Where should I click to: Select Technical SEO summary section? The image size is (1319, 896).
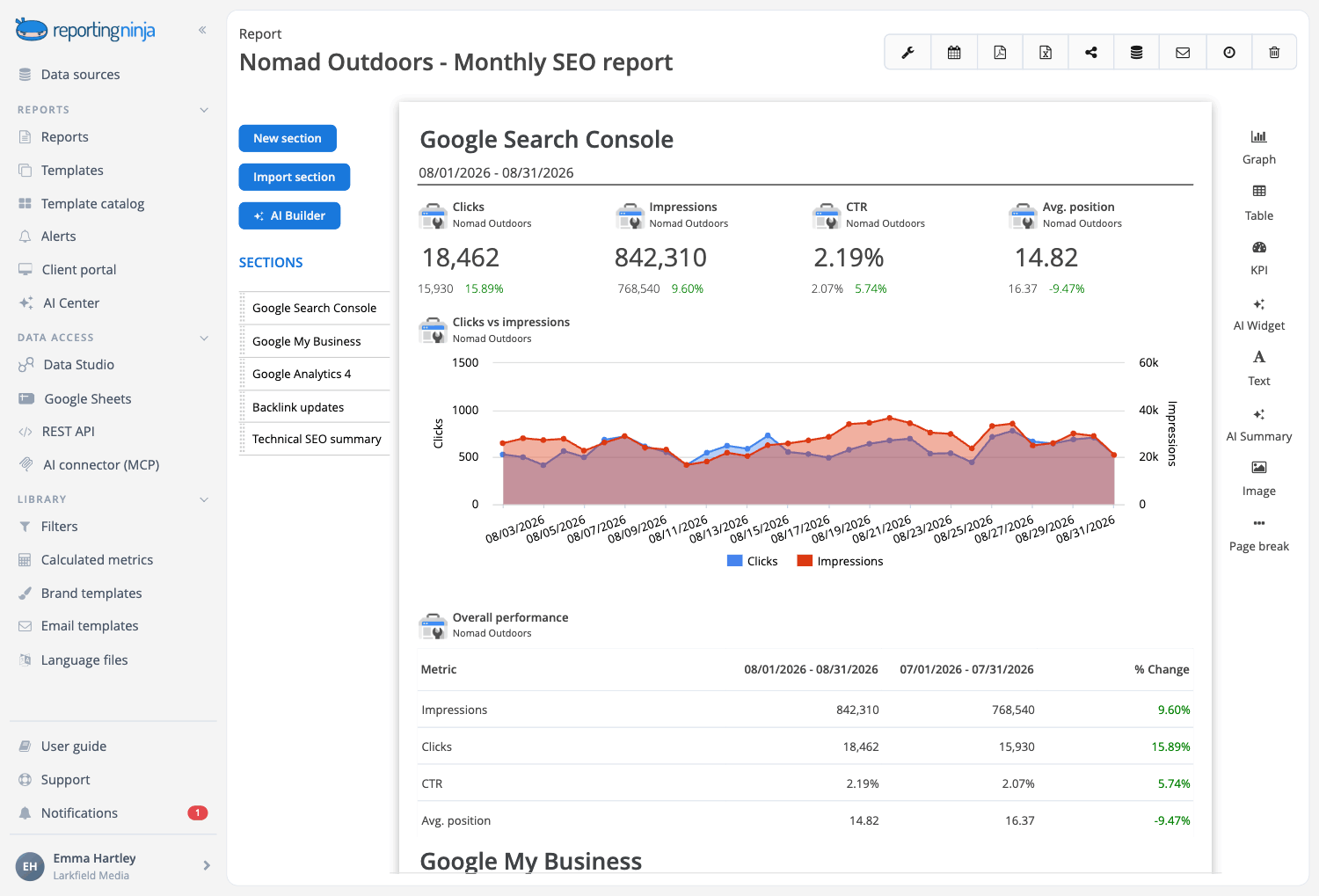(x=315, y=439)
